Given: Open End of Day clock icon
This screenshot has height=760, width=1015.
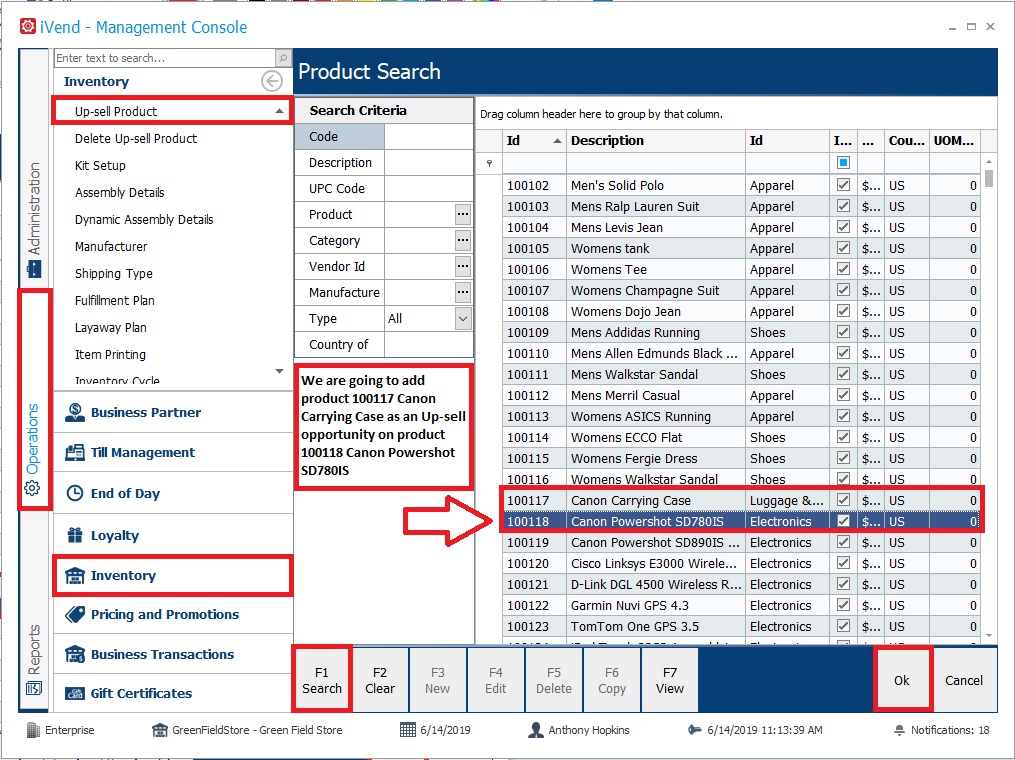Looking at the screenshot, I should pos(75,493).
